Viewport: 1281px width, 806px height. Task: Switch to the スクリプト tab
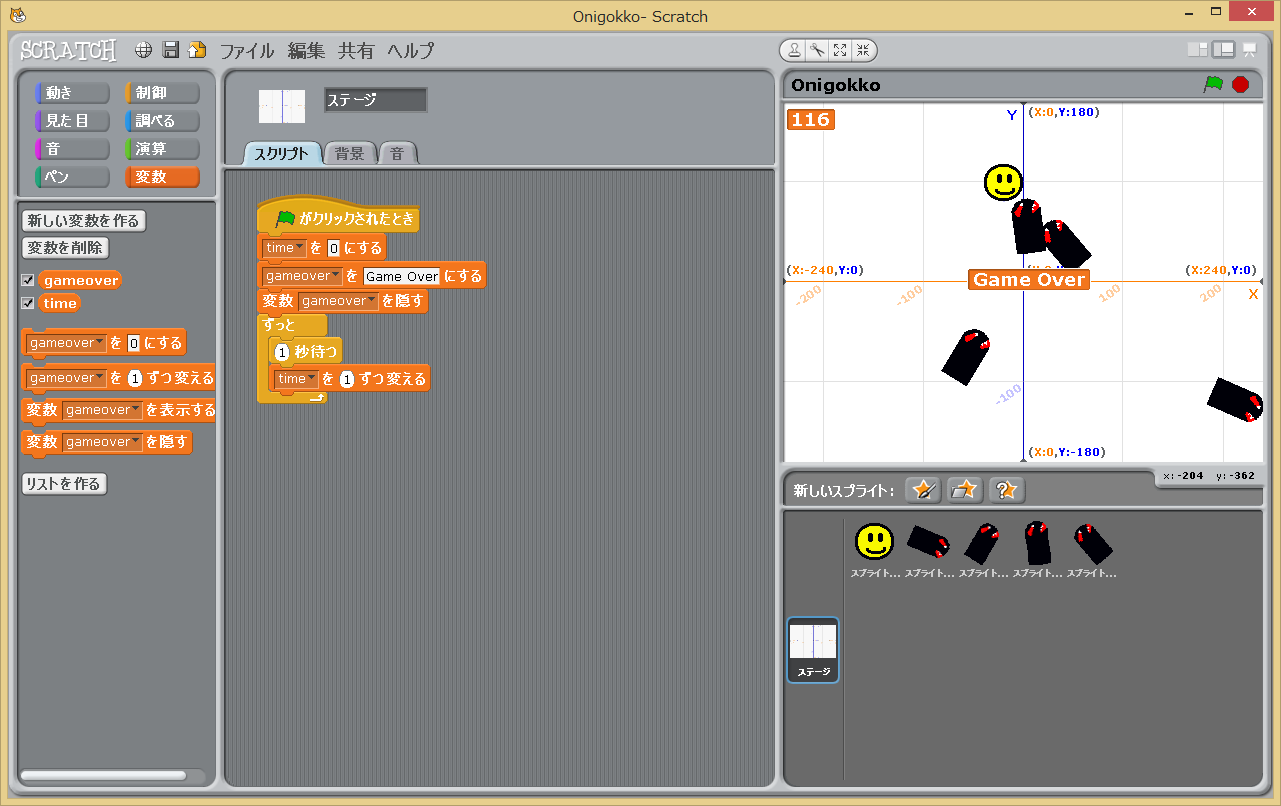pyautogui.click(x=282, y=154)
